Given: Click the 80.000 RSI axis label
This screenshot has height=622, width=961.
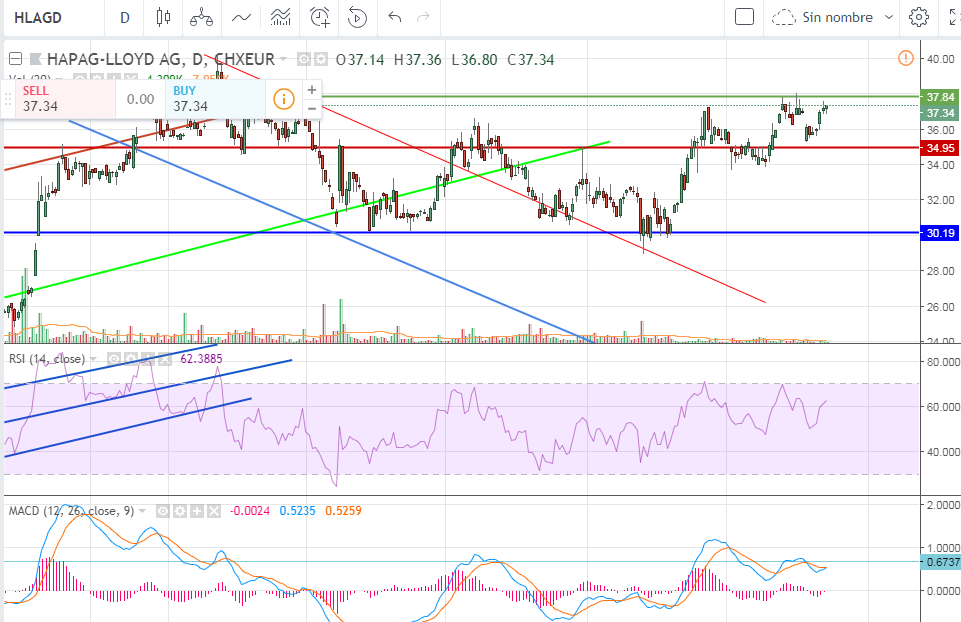Looking at the screenshot, I should (943, 362).
